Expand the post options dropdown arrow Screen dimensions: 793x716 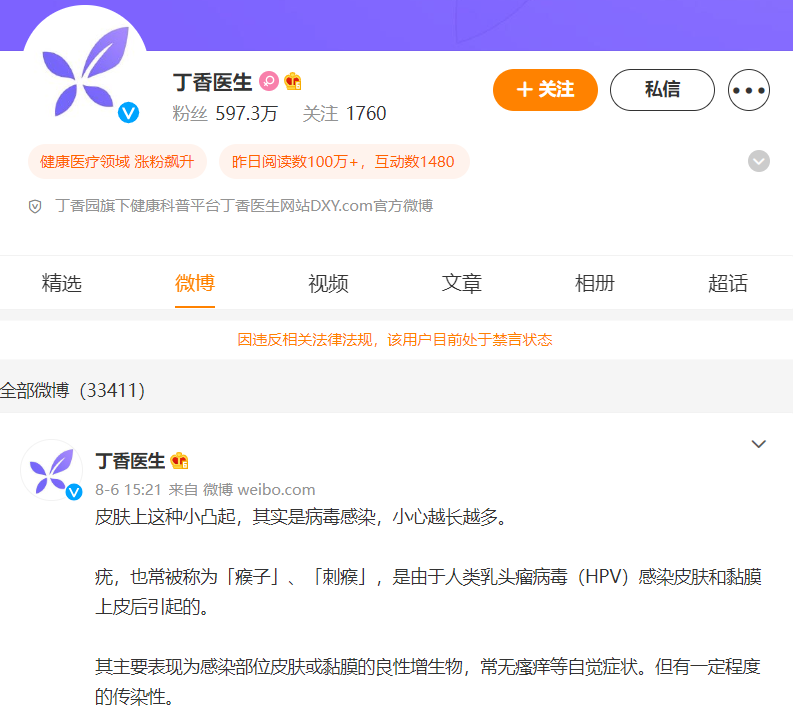tap(759, 444)
